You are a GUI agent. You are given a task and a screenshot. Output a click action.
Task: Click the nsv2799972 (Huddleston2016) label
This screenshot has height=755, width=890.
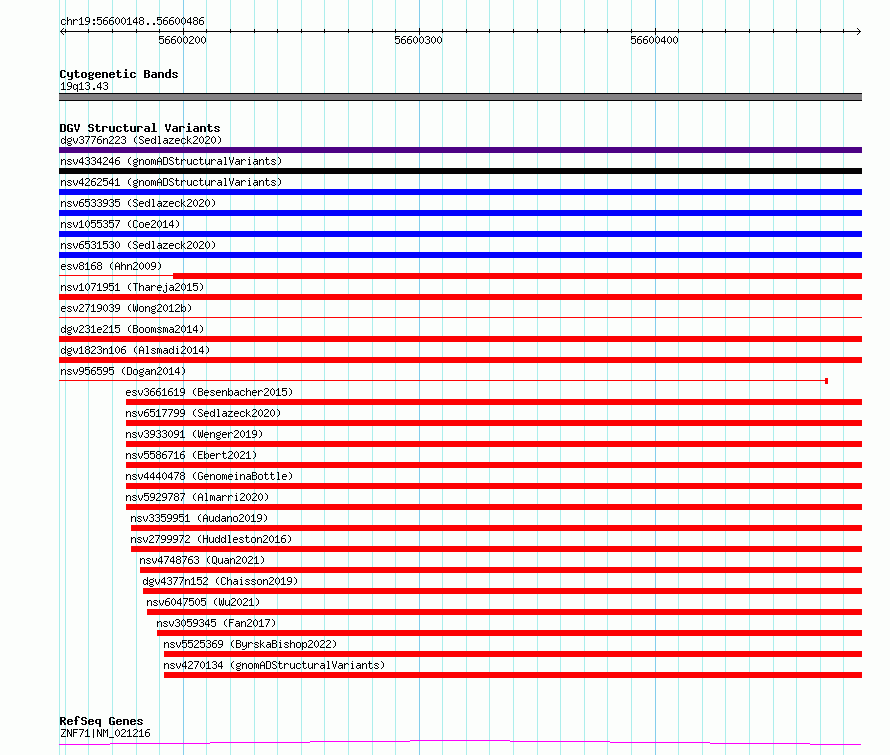[211, 539]
